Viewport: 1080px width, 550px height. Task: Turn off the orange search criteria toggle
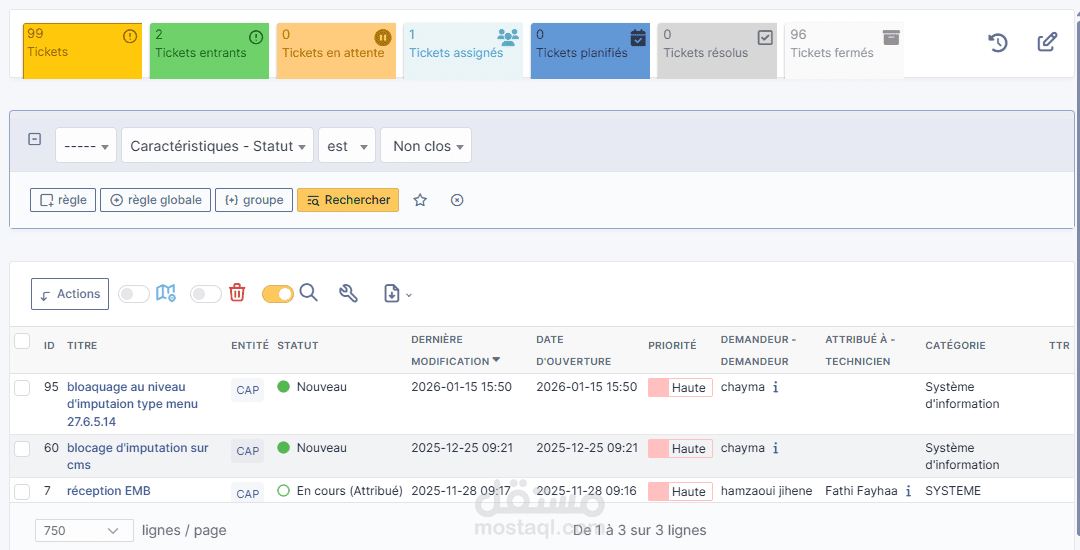[x=278, y=295]
